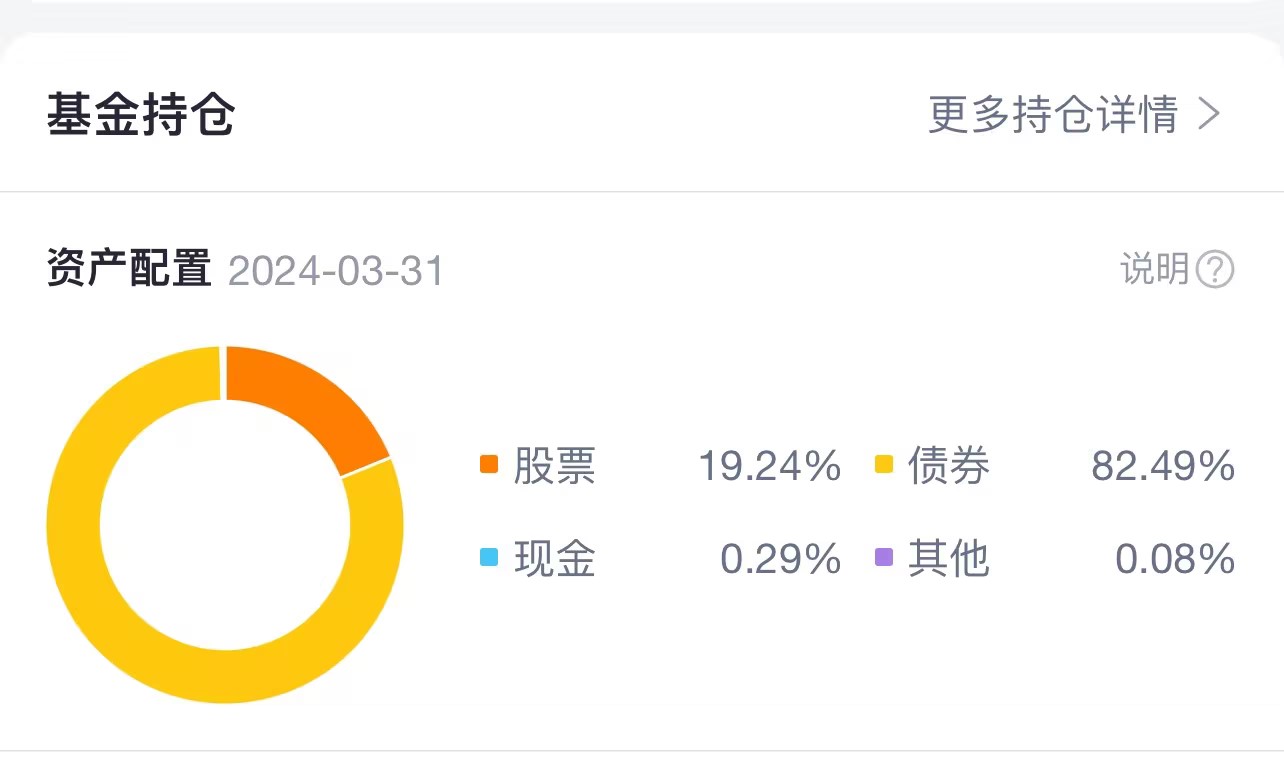Image resolution: width=1284 pixels, height=765 pixels.
Task: Click the 资产配置 date 2024-03-31
Action: pos(336,271)
